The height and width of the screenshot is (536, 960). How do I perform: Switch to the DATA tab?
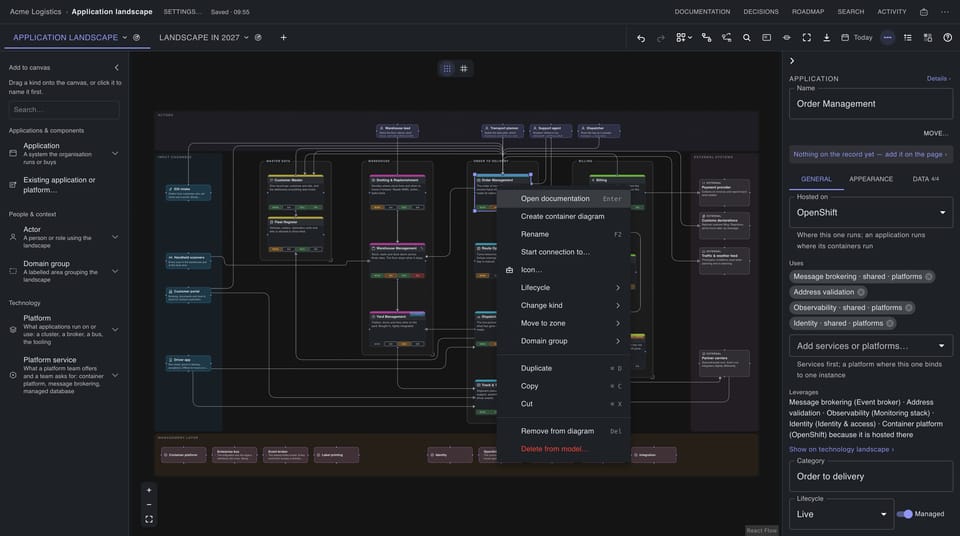[925, 179]
